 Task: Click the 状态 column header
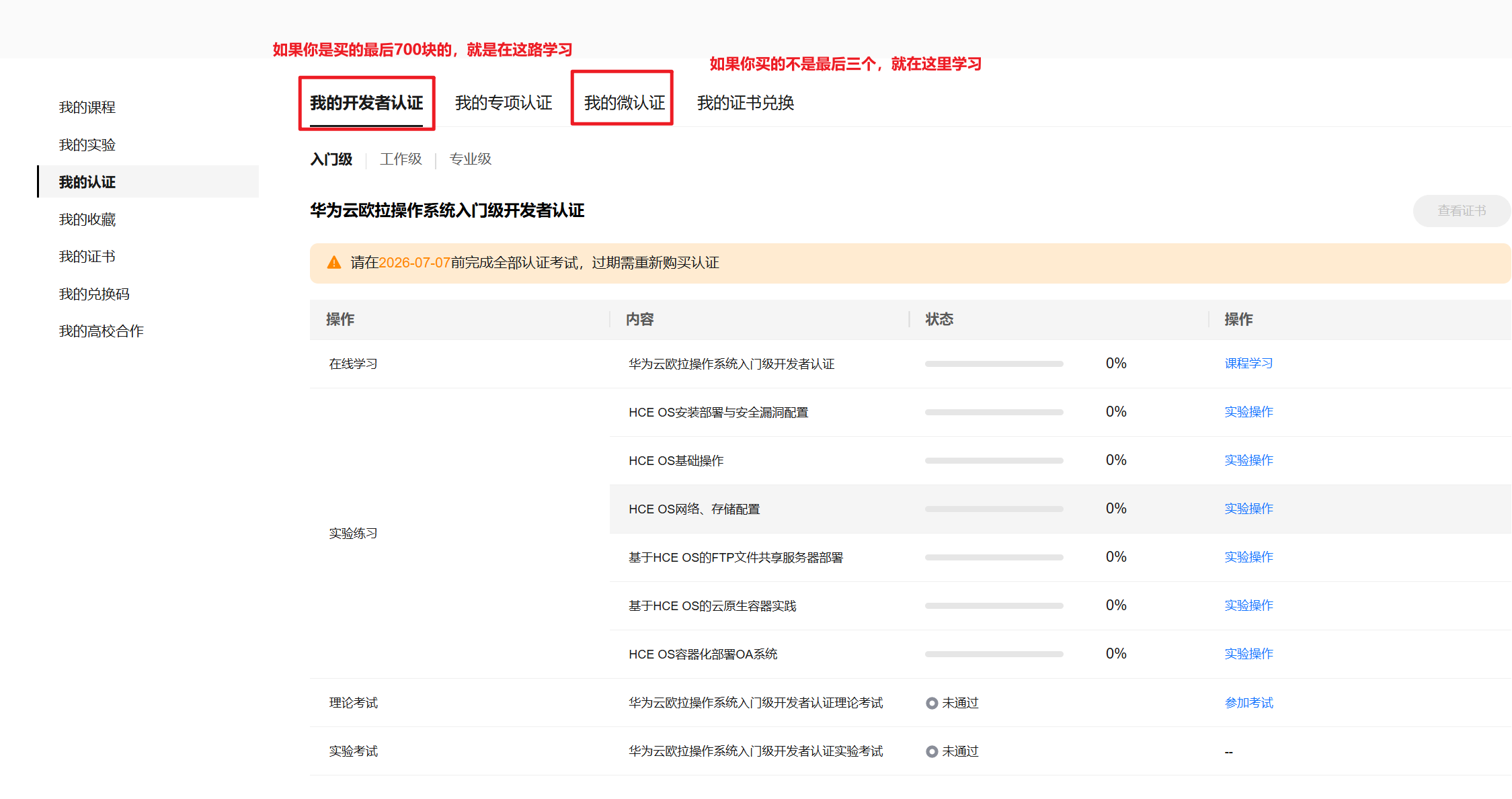point(939,319)
